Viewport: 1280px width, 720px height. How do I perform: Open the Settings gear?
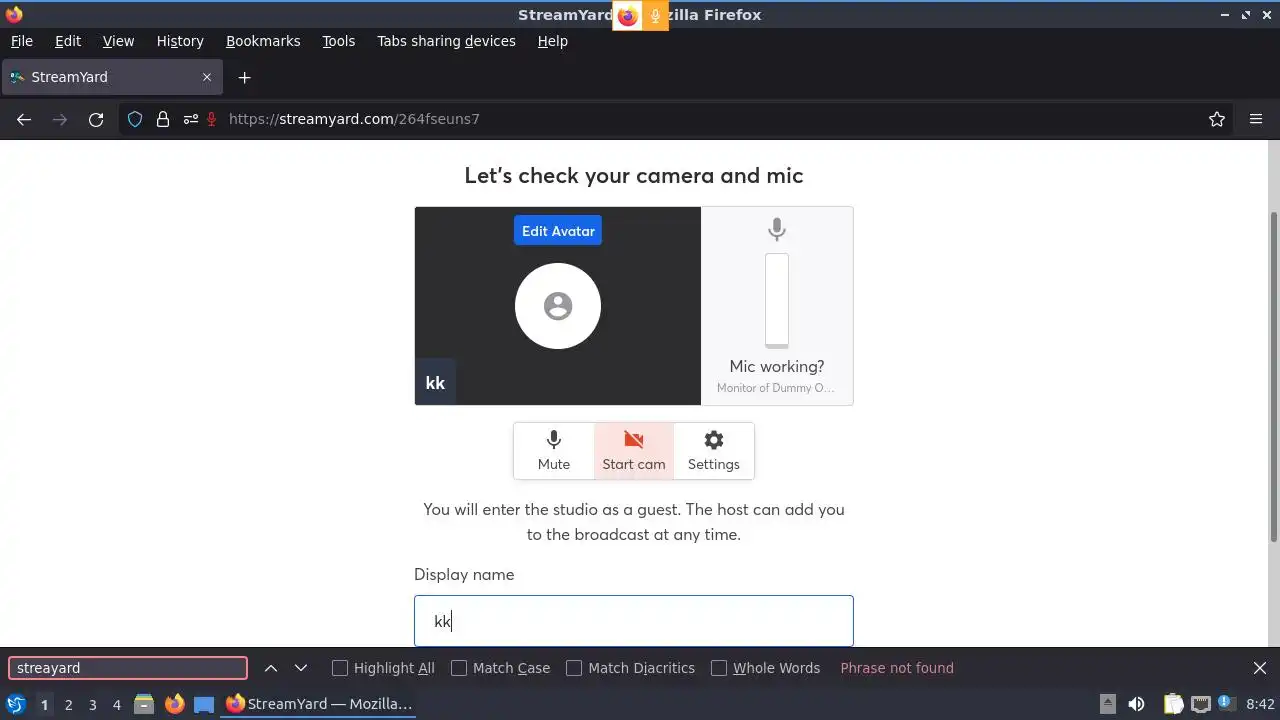click(x=713, y=450)
